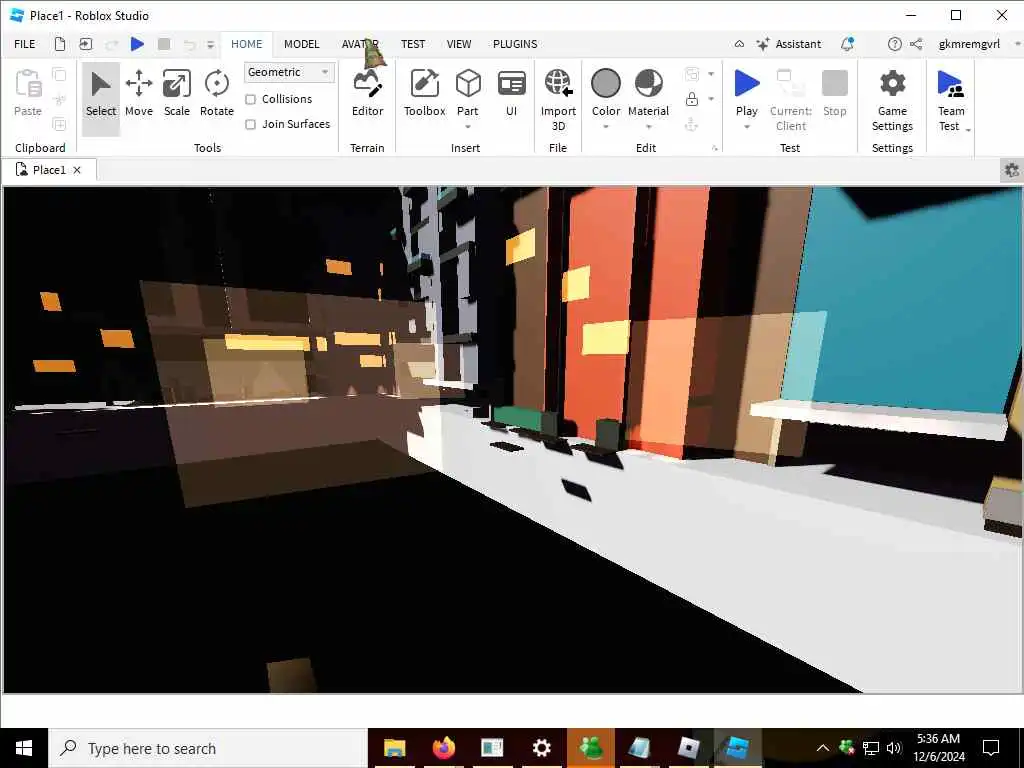
Task: Click the new file icon in quick access bar
Action: [x=59, y=44]
